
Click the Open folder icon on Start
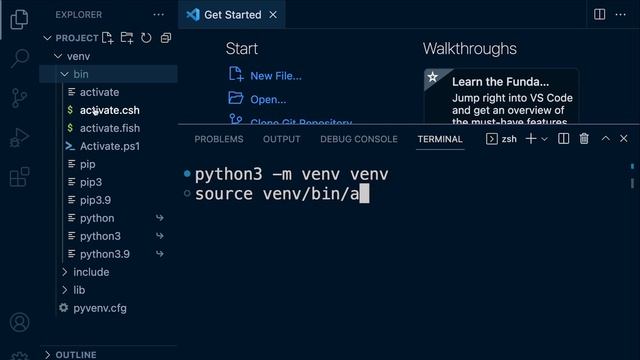tap(236, 98)
